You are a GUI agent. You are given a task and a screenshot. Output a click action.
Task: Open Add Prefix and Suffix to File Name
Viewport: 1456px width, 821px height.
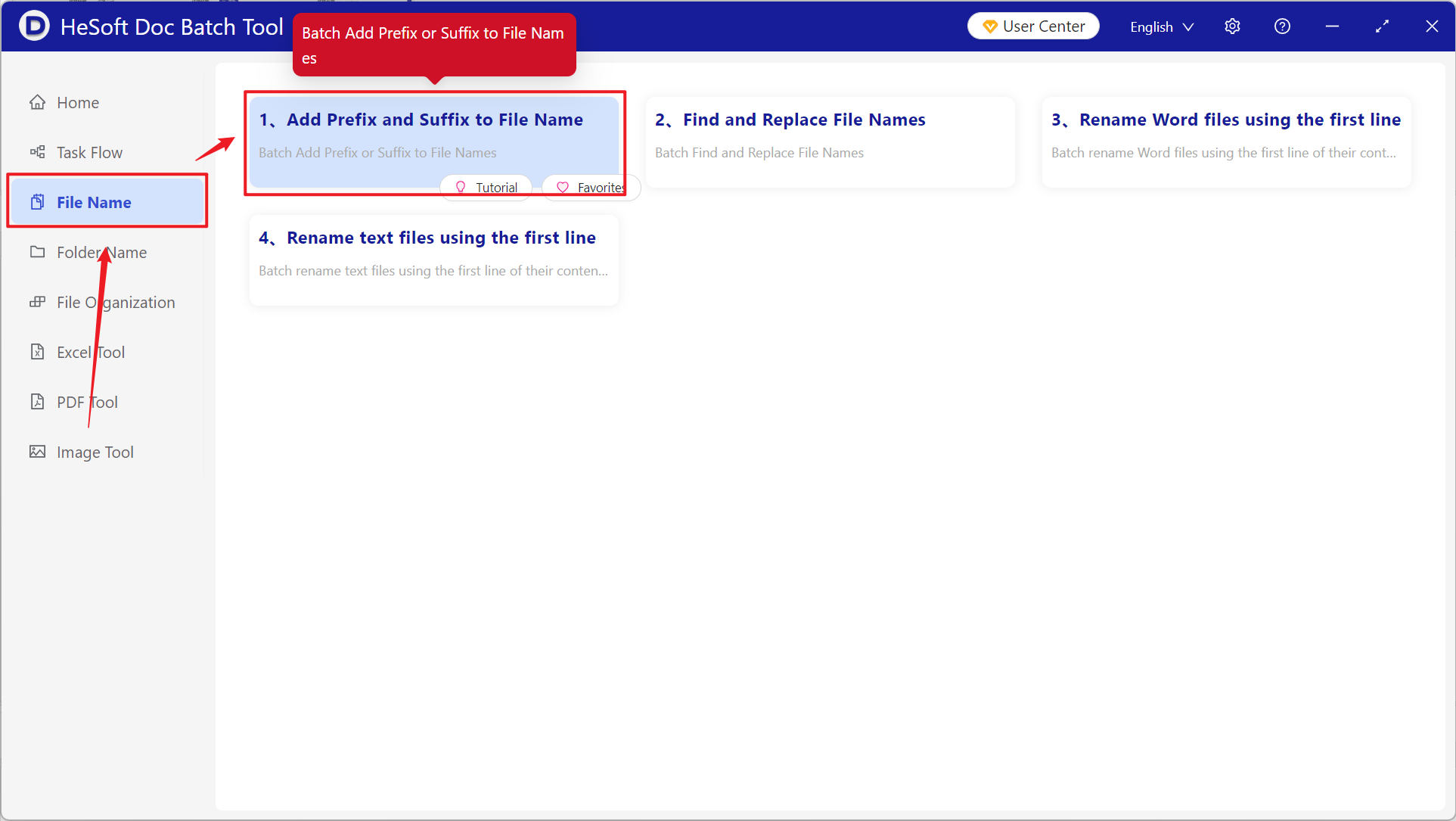tap(434, 141)
